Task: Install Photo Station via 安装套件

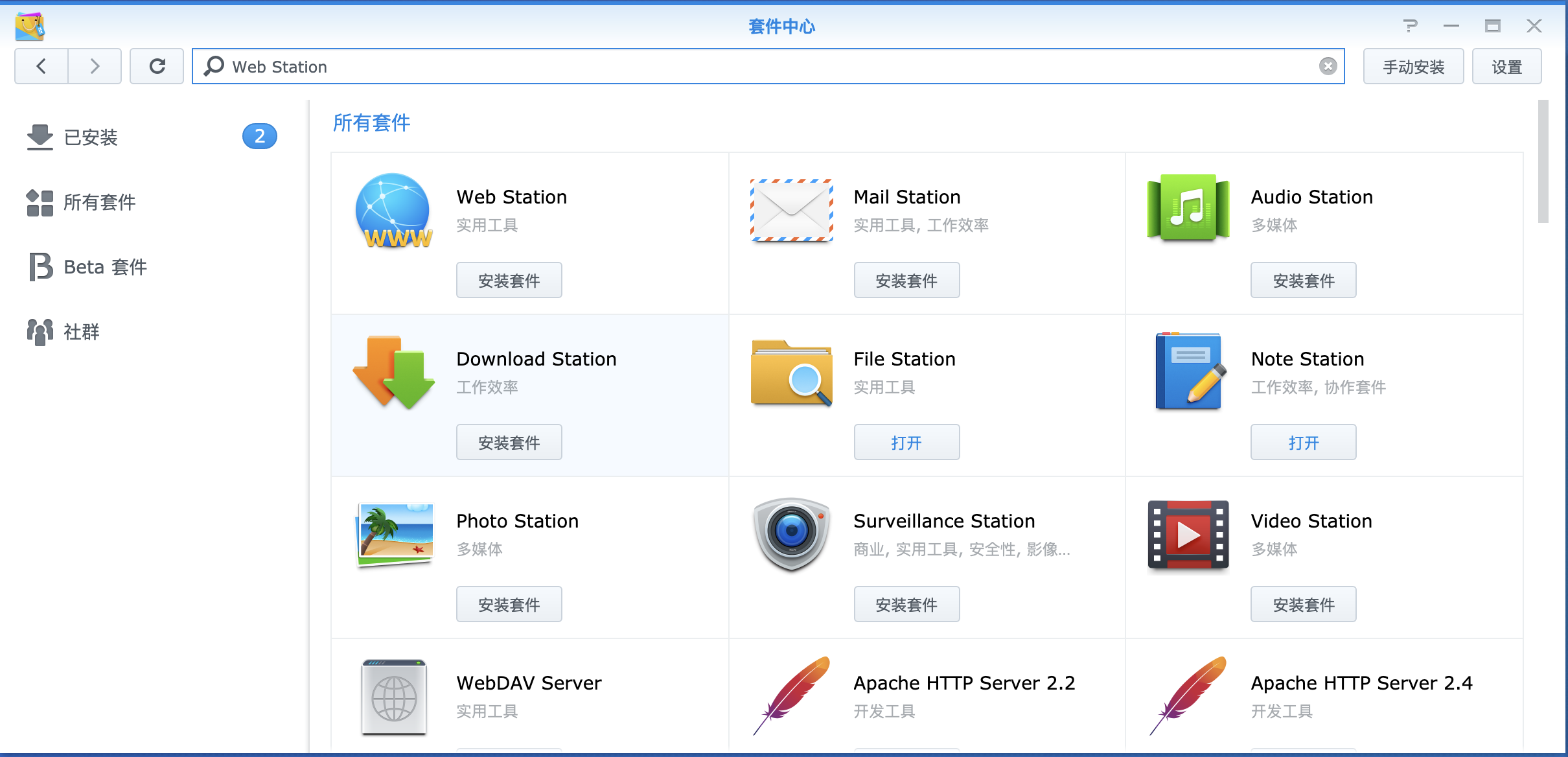Action: pyautogui.click(x=509, y=604)
